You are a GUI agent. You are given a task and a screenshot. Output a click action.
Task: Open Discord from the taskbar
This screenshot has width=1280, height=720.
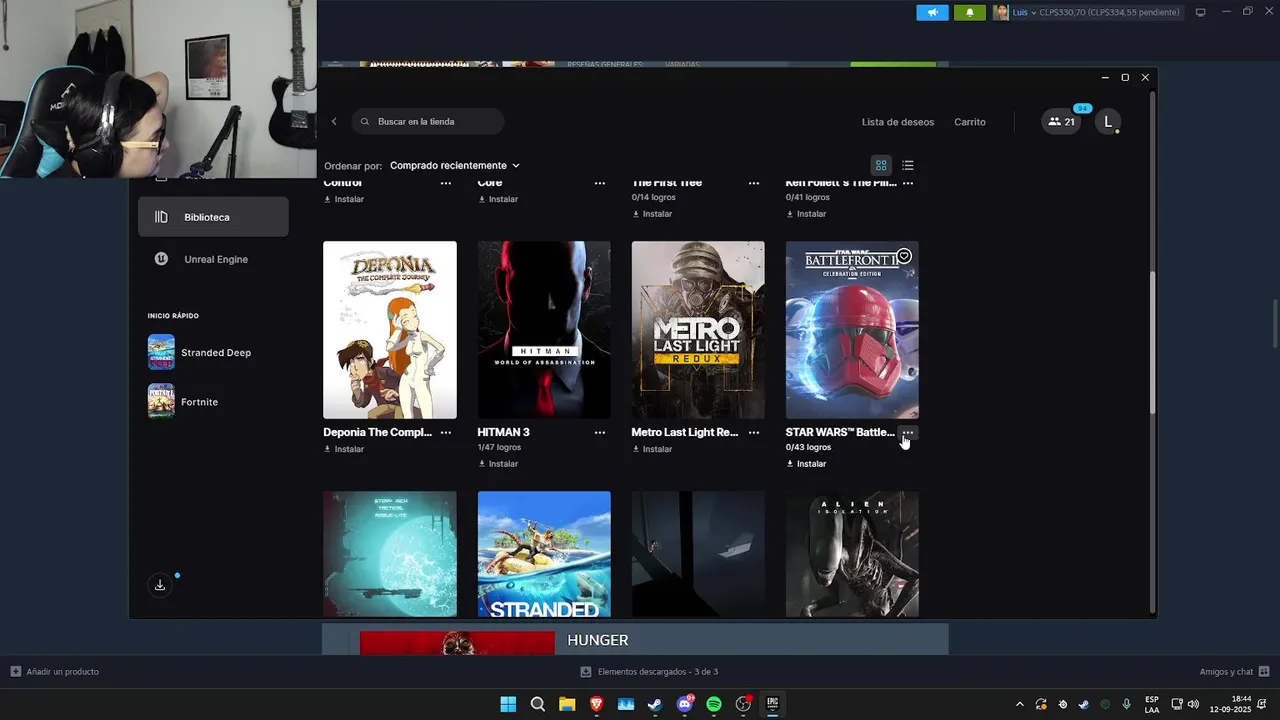685,704
